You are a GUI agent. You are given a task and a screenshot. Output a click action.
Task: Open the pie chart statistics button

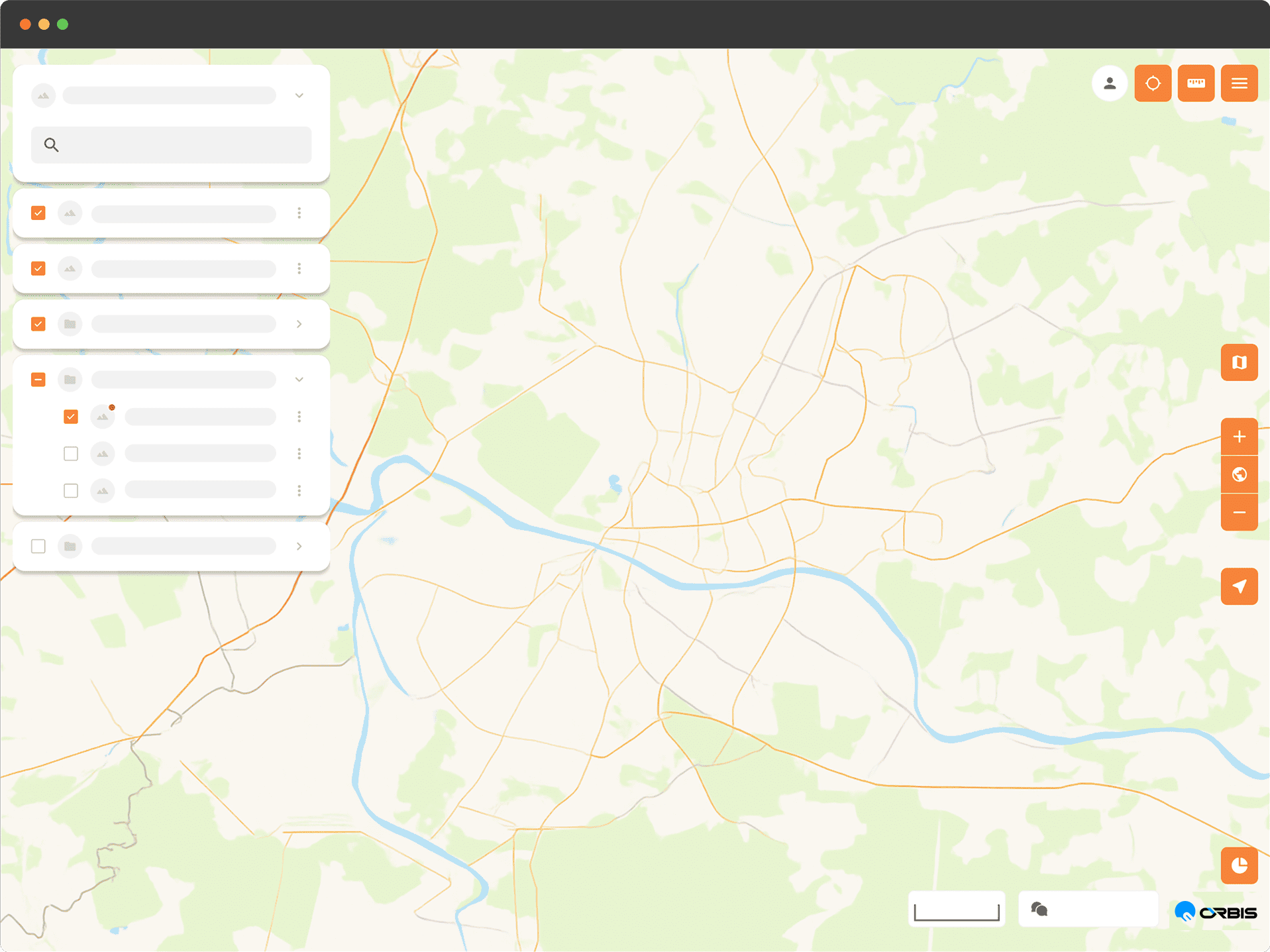coord(1239,865)
